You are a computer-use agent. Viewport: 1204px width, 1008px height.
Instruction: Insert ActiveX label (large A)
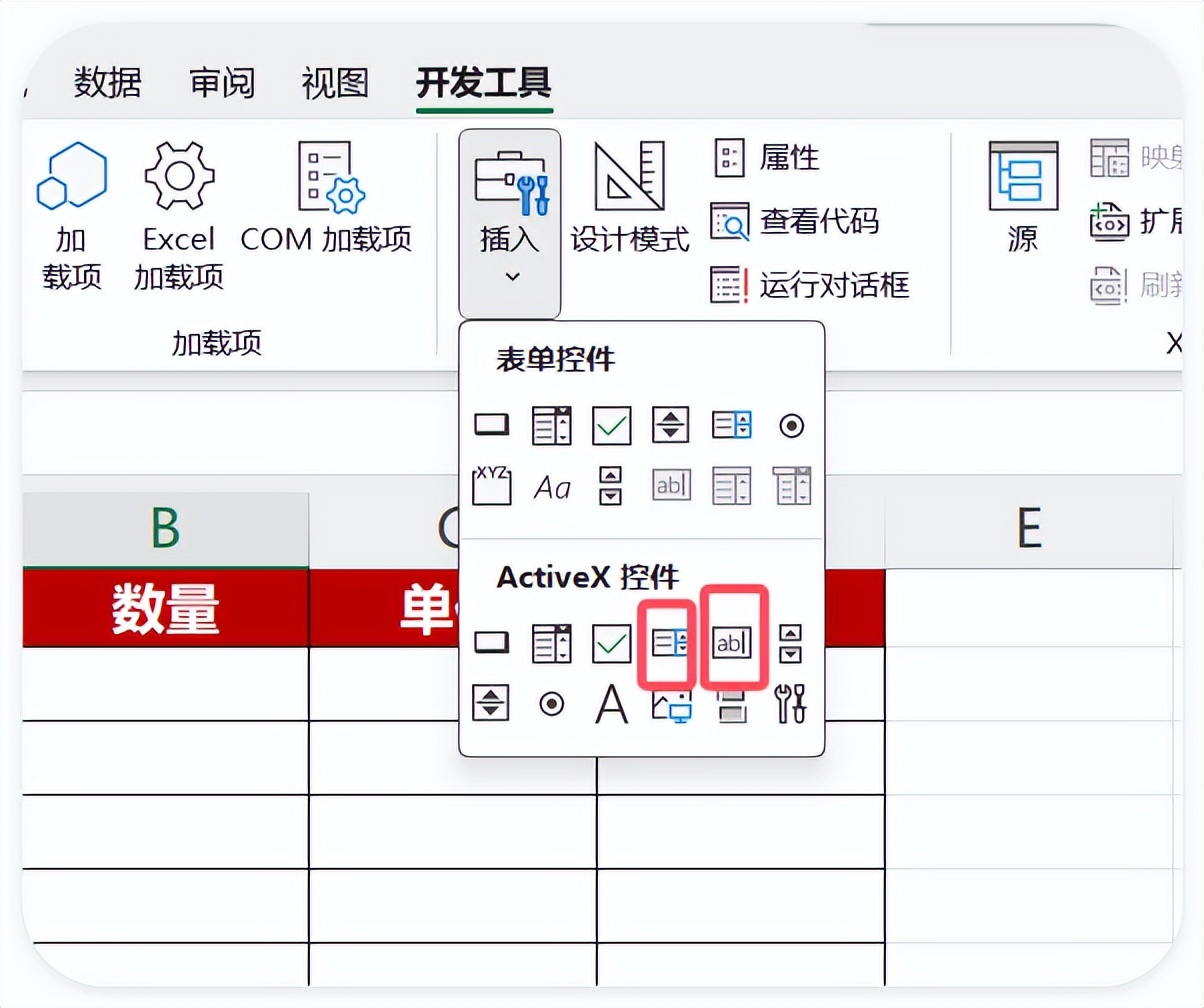coord(611,704)
